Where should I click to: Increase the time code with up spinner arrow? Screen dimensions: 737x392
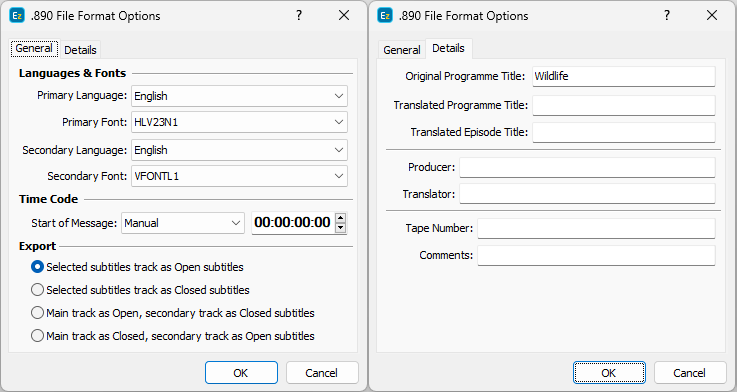(x=341, y=218)
